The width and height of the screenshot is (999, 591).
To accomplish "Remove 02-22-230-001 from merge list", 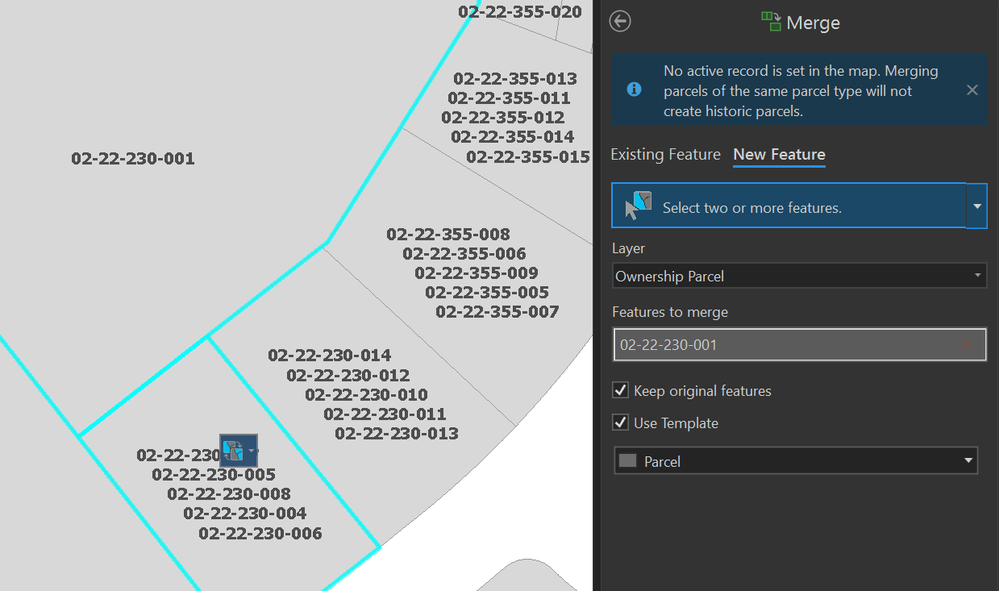I will click(966, 345).
